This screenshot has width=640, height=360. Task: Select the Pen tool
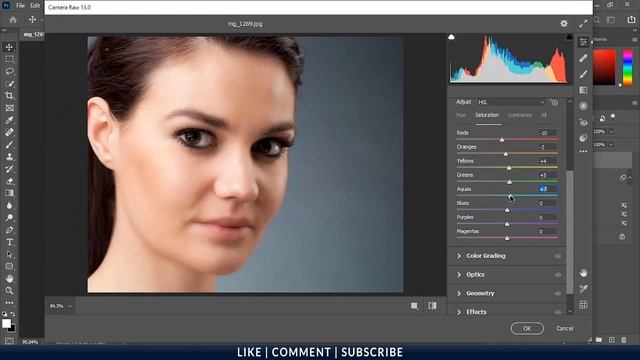(9, 230)
